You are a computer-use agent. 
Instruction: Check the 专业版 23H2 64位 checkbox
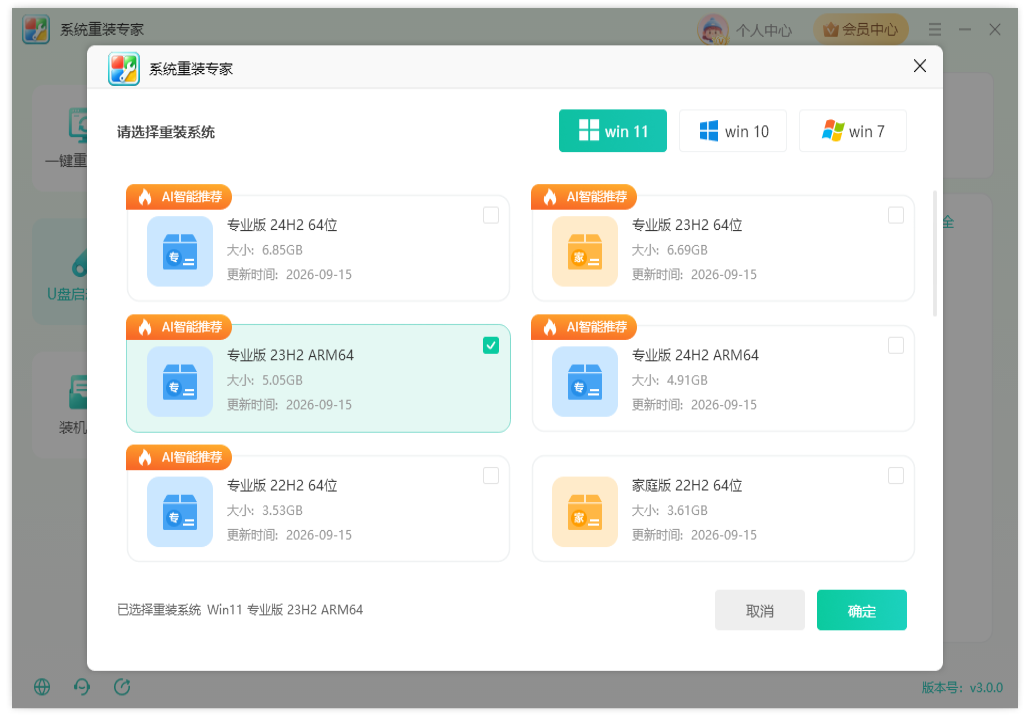click(895, 215)
